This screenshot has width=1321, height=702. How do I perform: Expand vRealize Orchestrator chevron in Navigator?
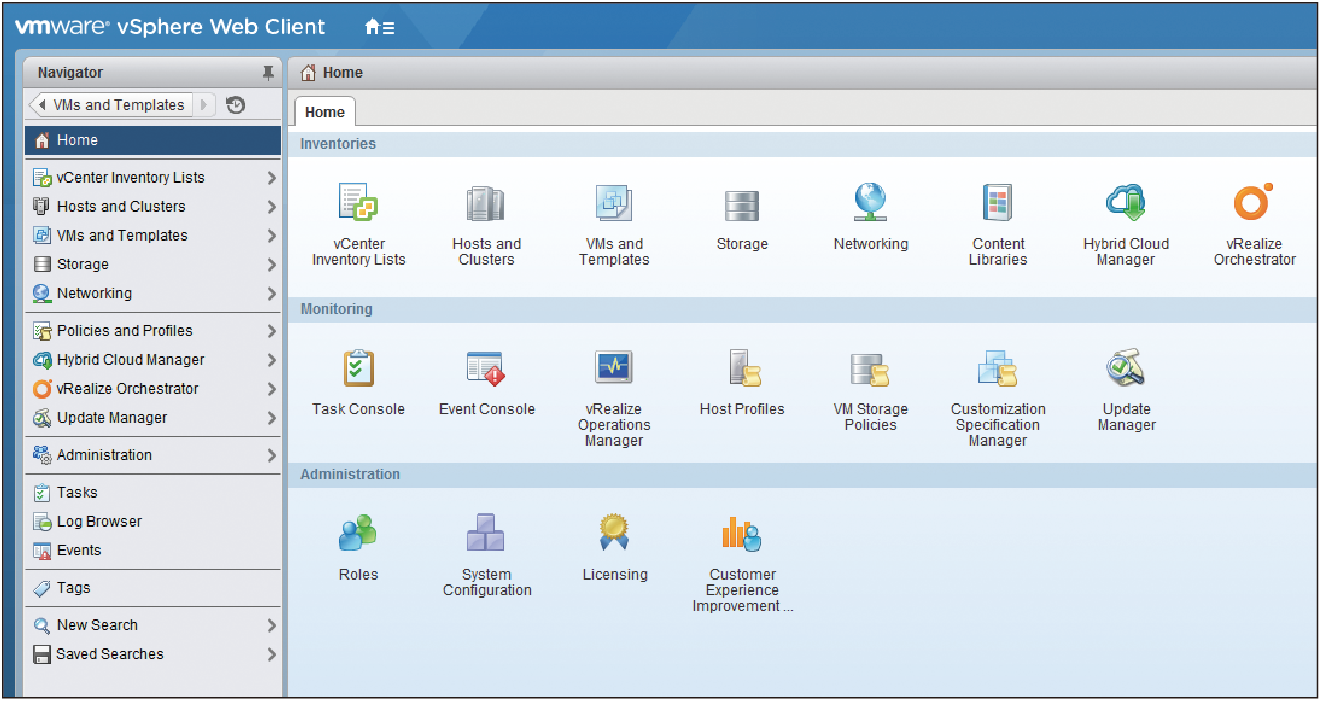pyautogui.click(x=271, y=390)
